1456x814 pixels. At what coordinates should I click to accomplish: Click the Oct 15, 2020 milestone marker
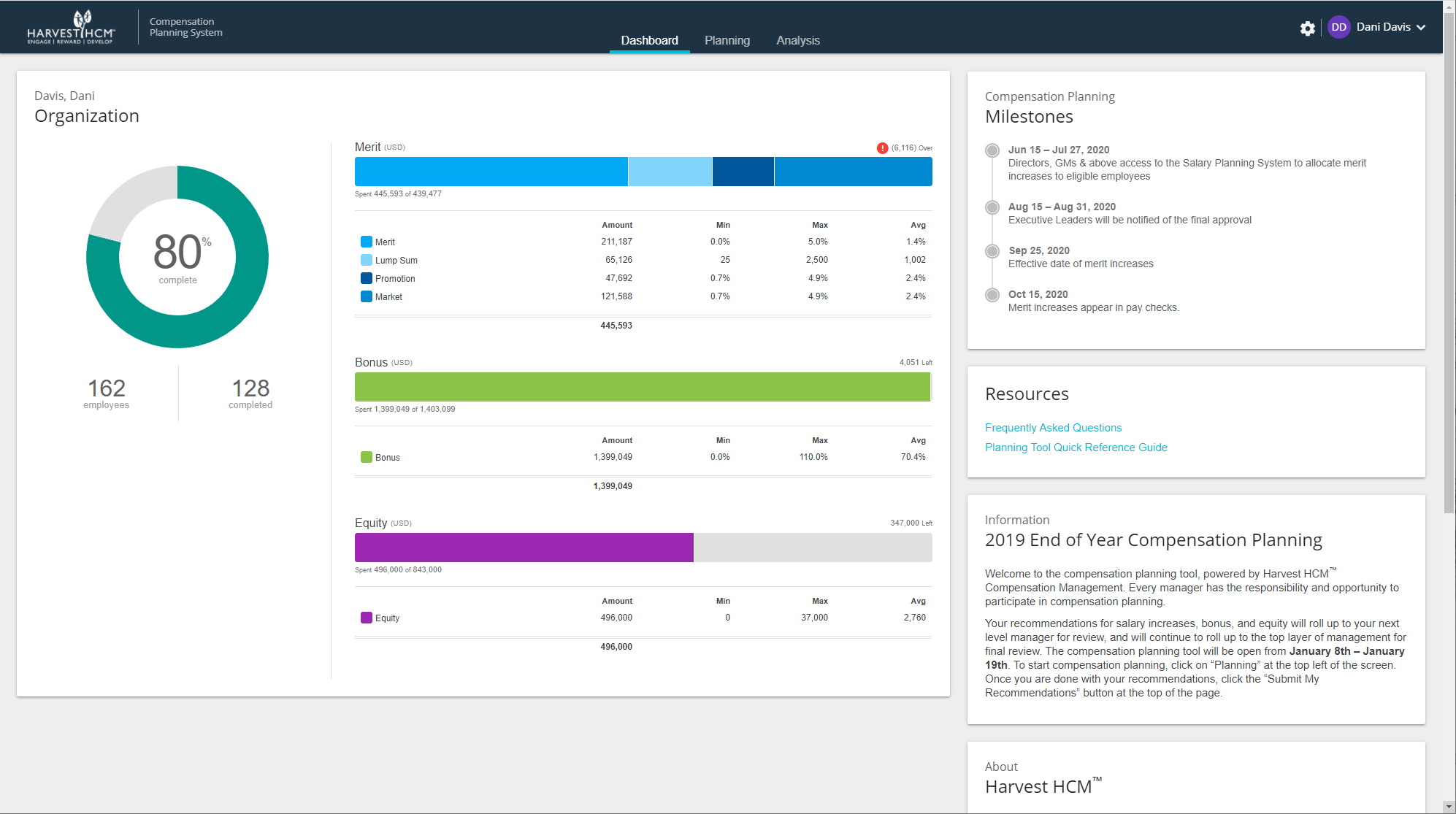(992, 295)
